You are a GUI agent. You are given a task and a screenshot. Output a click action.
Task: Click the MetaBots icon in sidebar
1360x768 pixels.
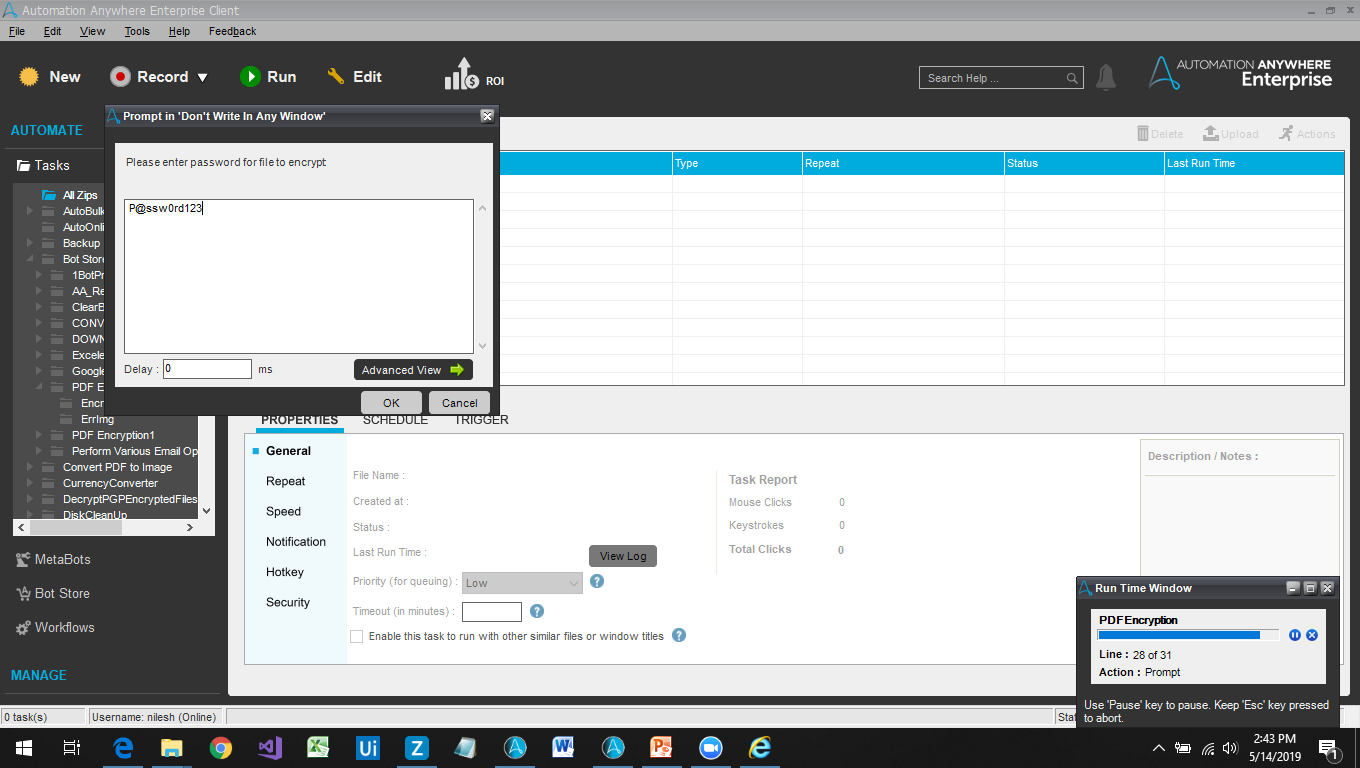24,559
